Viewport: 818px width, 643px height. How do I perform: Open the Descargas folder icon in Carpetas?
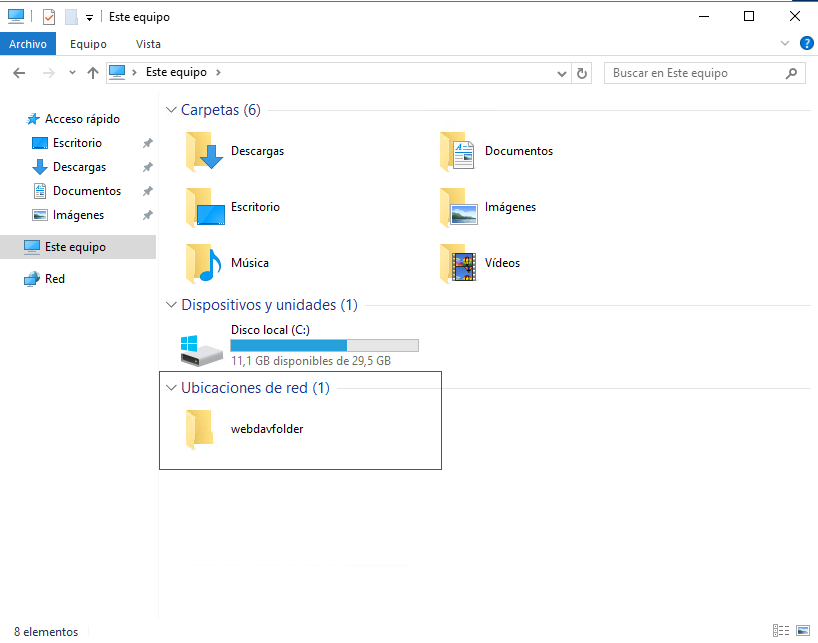[x=204, y=151]
